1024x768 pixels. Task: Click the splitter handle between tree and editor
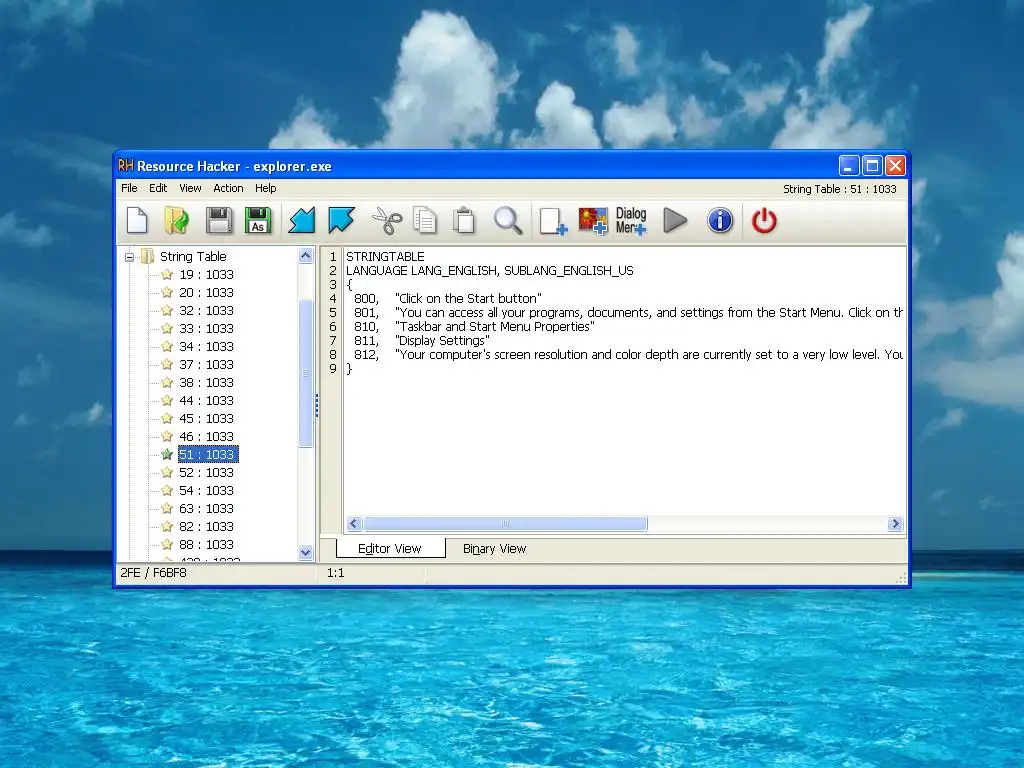317,405
